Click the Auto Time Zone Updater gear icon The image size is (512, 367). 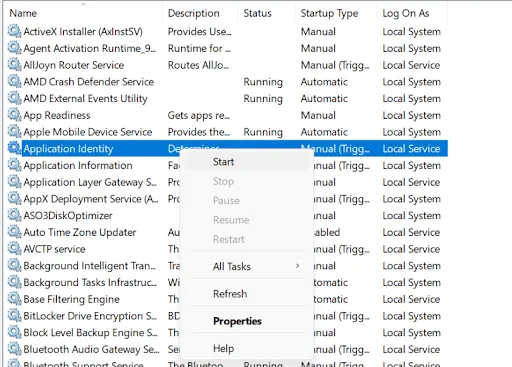[x=14, y=232]
